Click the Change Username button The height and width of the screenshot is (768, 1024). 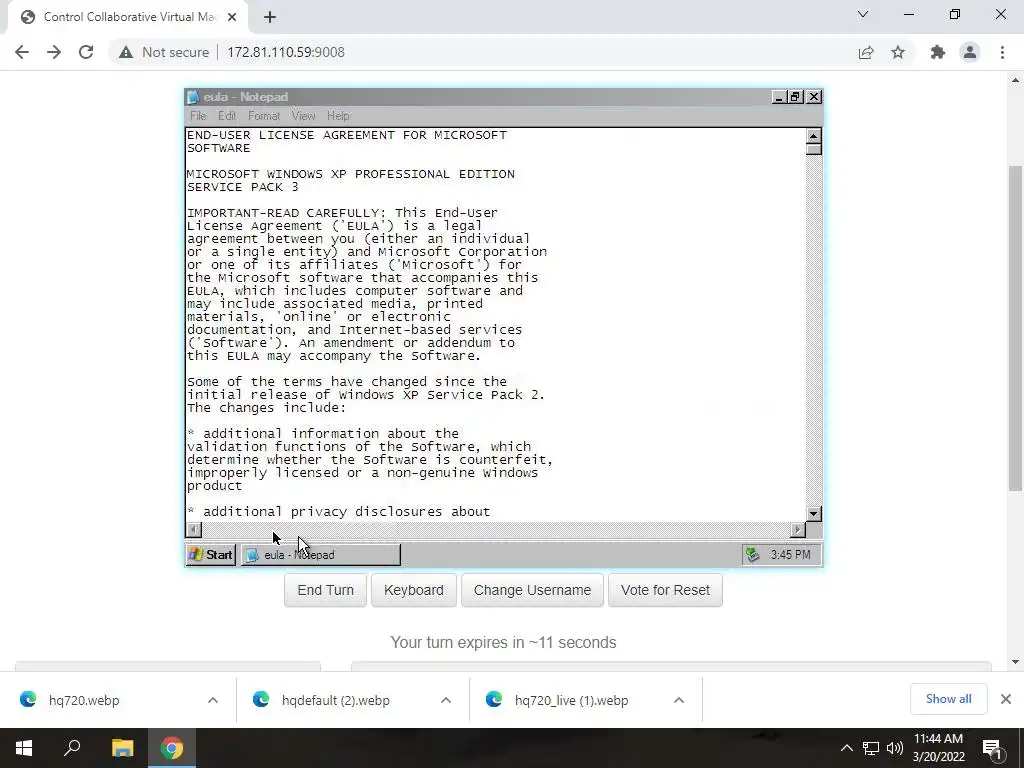(532, 590)
